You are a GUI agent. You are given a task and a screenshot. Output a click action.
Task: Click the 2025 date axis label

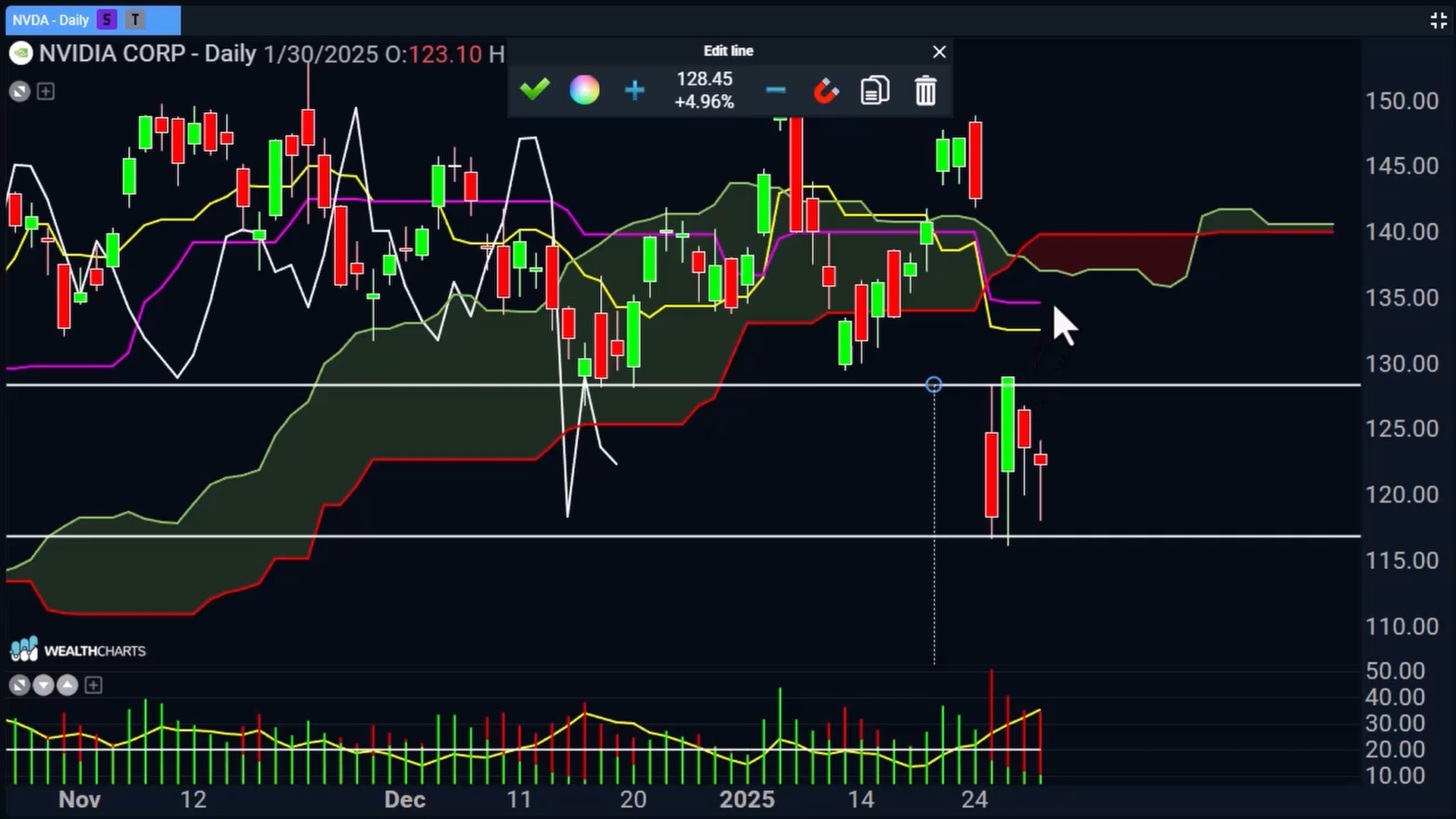pyautogui.click(x=747, y=800)
